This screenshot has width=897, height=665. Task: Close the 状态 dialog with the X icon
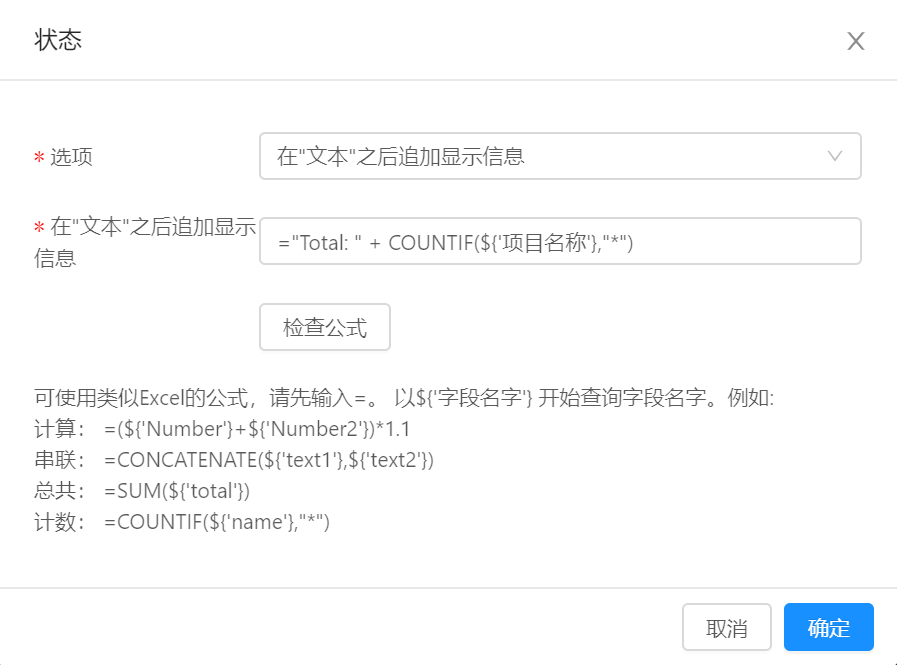click(855, 41)
